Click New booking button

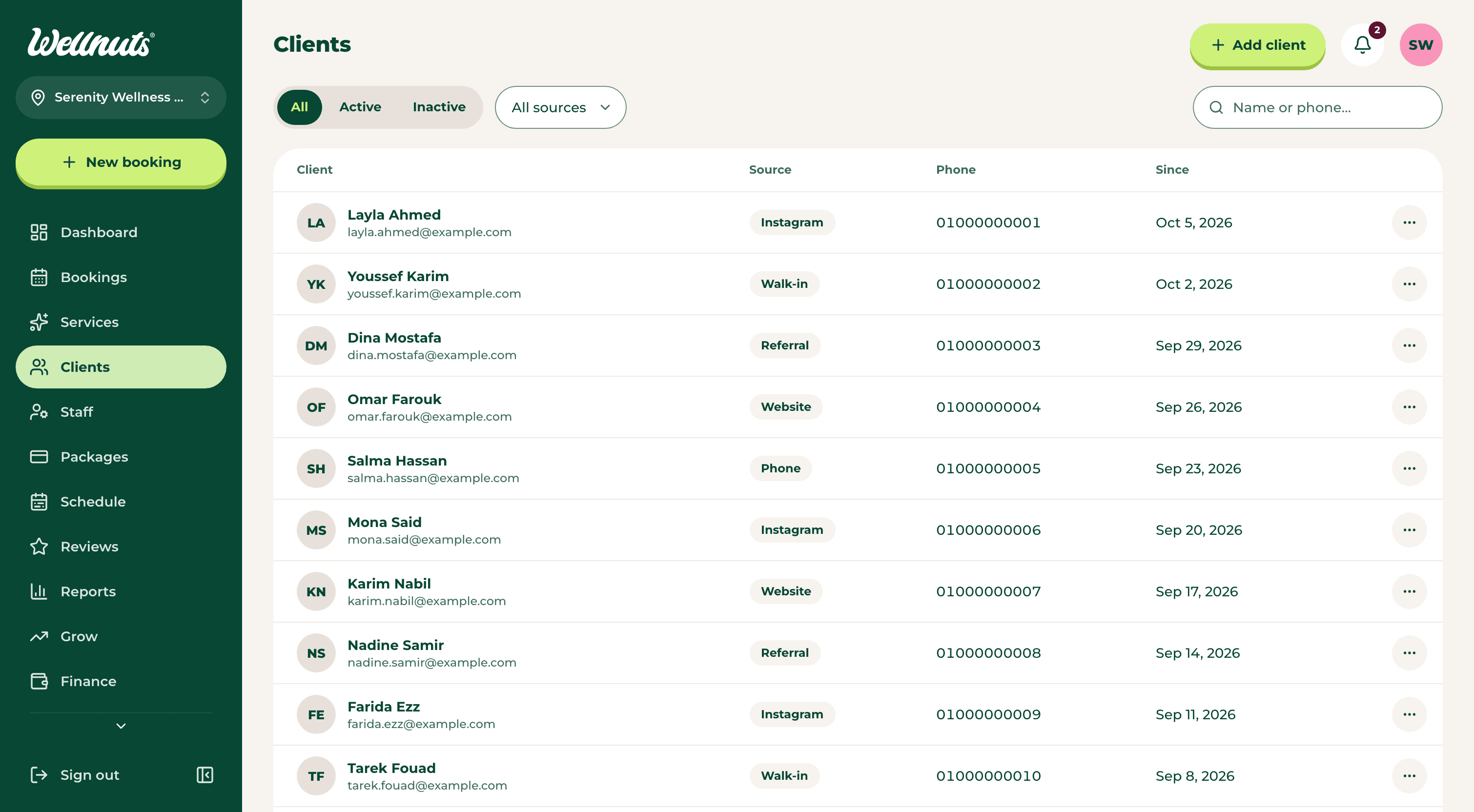click(x=121, y=162)
